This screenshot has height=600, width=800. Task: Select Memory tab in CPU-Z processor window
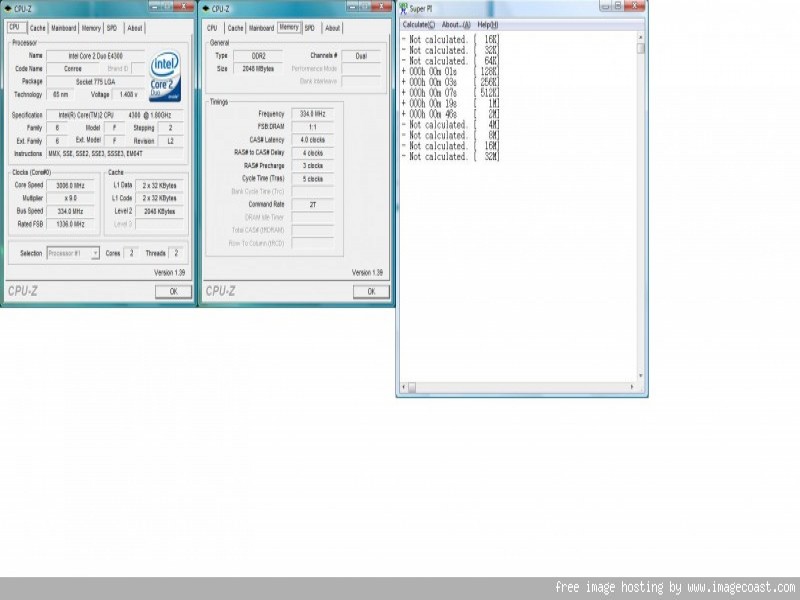91,28
